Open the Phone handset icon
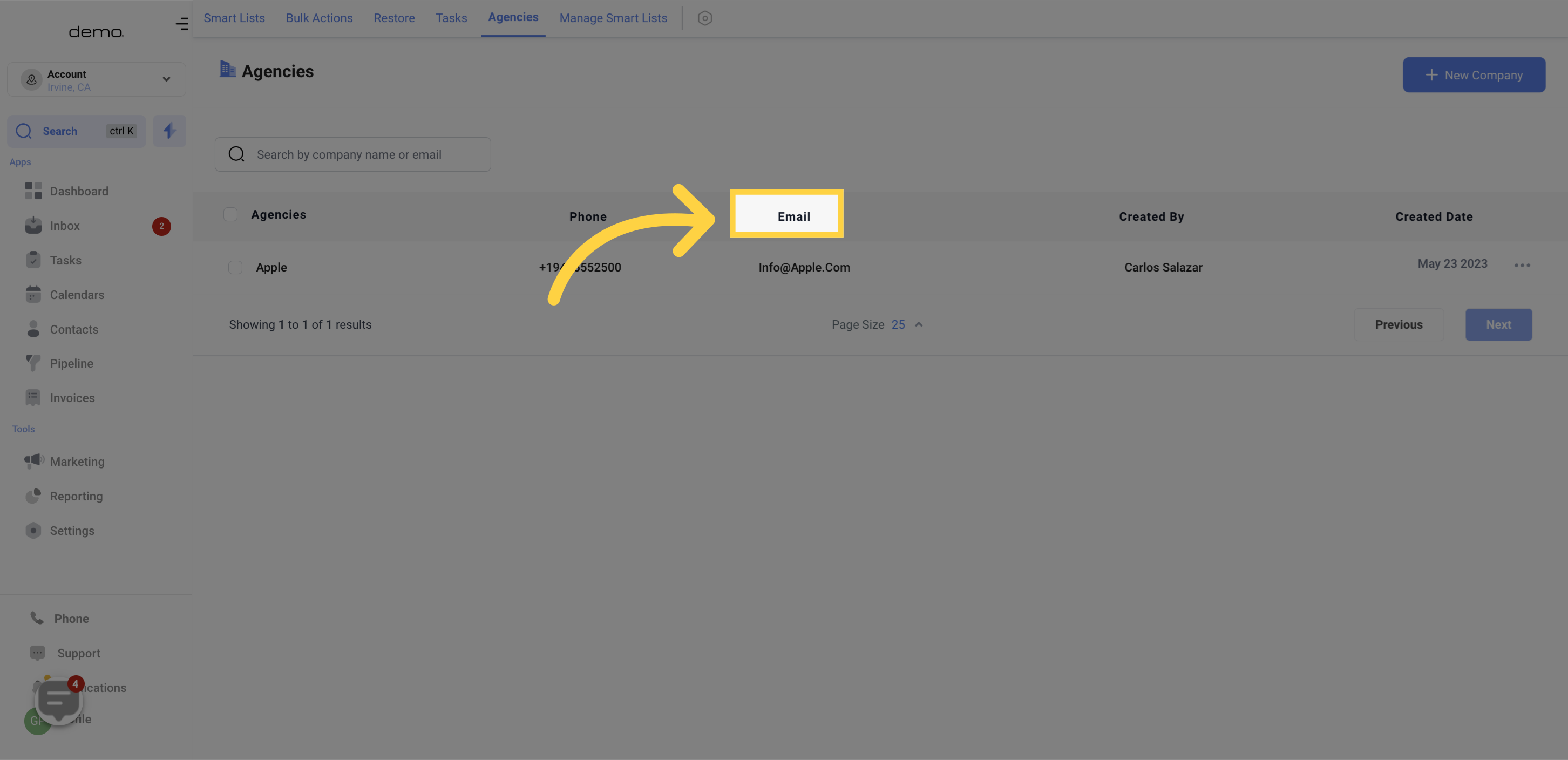1568x760 pixels. click(37, 618)
